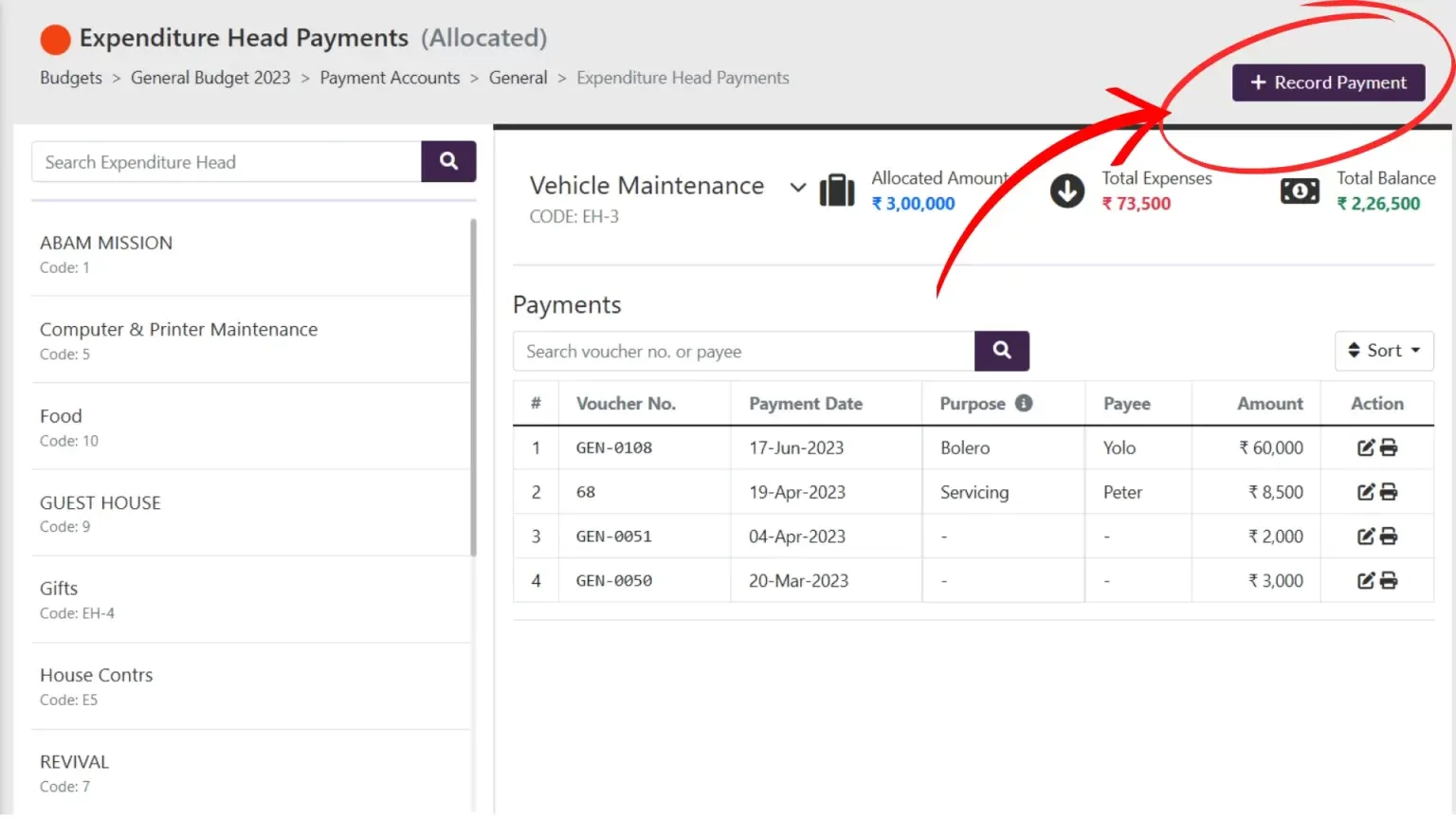The image size is (1456, 819).
Task: Click amount ₹ 2,000
Action: [1276, 537]
